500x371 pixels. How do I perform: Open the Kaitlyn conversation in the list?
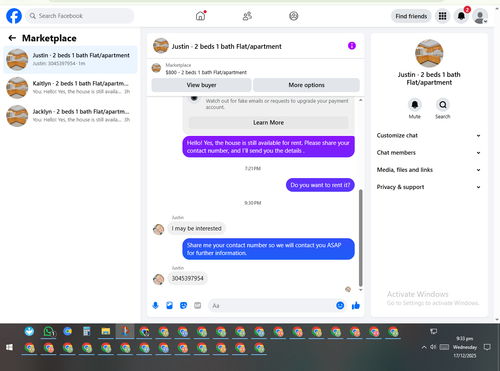tap(70, 88)
